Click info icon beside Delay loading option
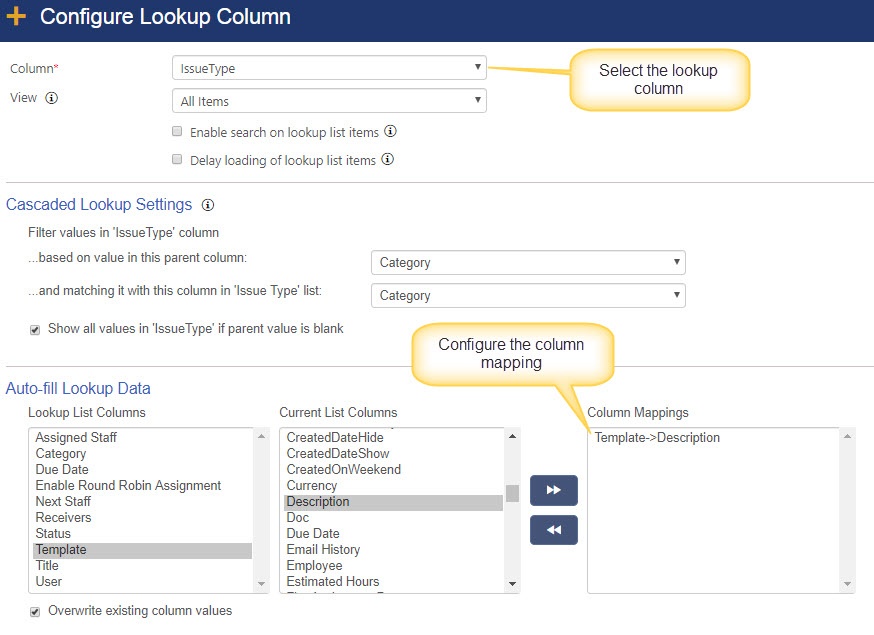The image size is (874, 635). pyautogui.click(x=387, y=159)
